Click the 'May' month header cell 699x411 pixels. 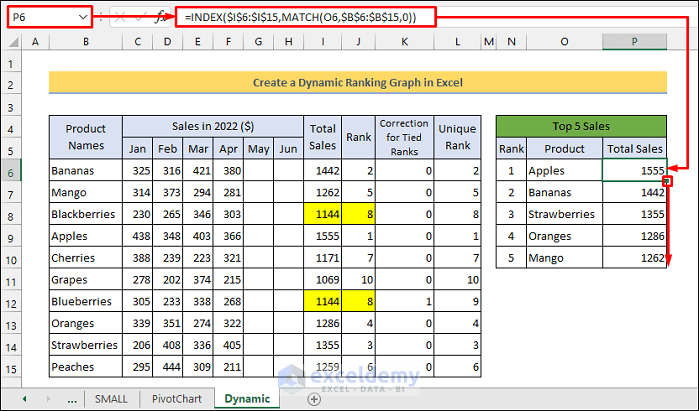tap(258, 148)
